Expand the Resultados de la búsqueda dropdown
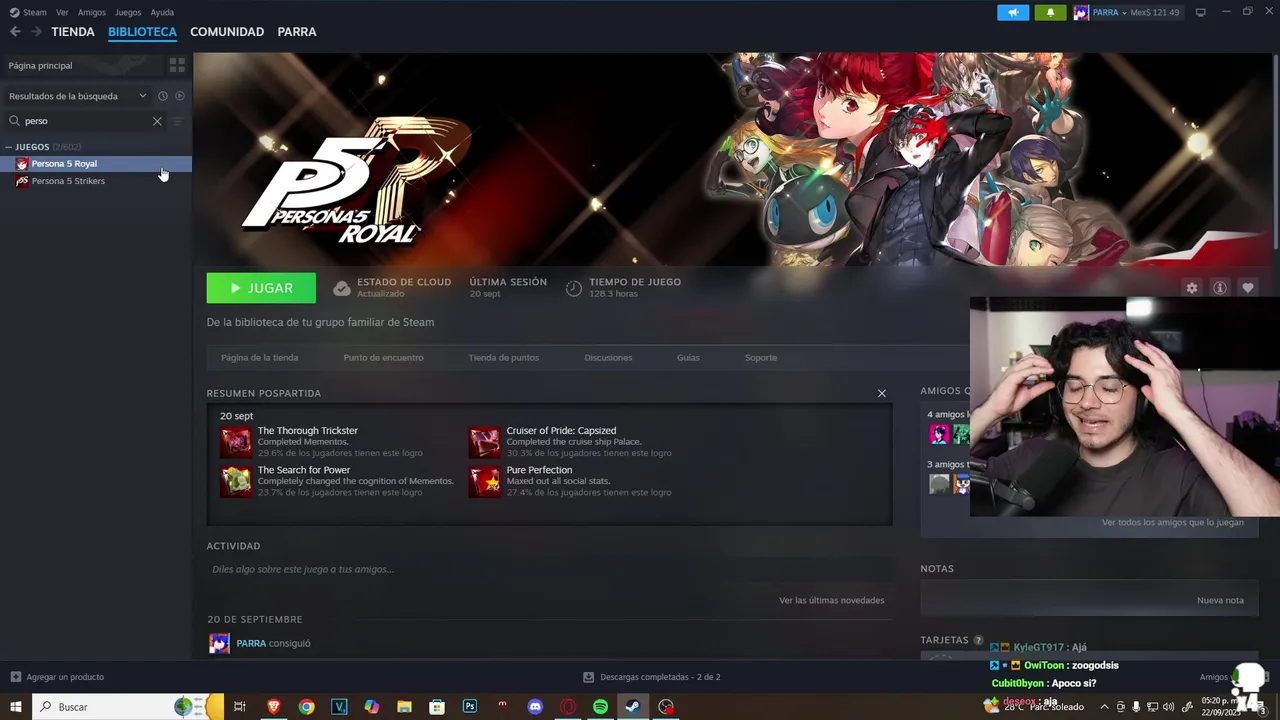 tap(78, 96)
